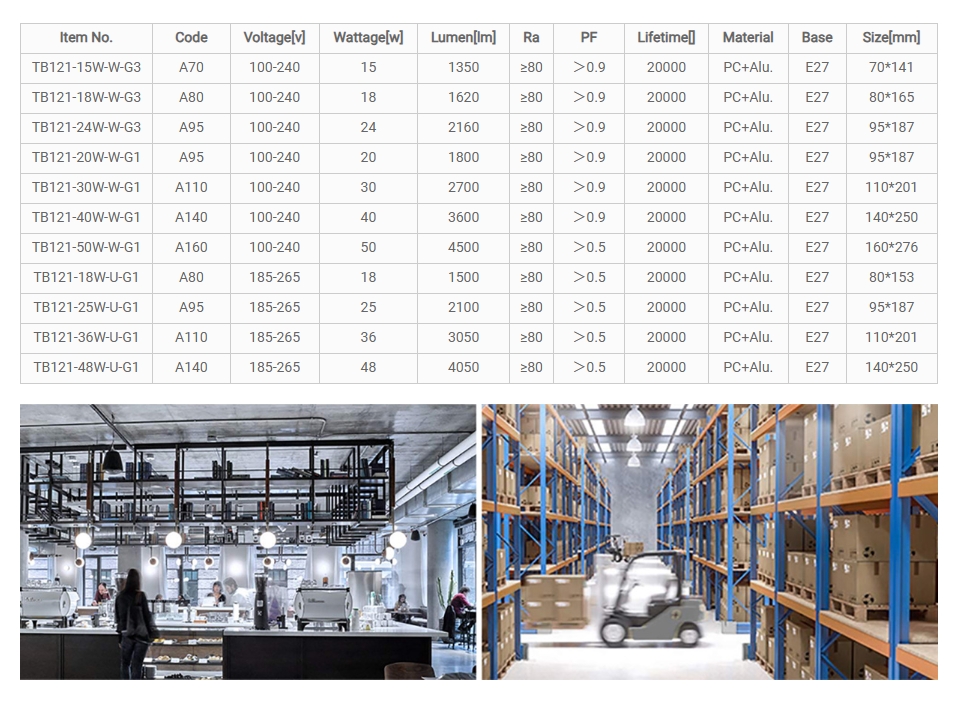The width and height of the screenshot is (957, 705).
Task: Click item number TB121-30W-W-G1
Action: [x=86, y=187]
